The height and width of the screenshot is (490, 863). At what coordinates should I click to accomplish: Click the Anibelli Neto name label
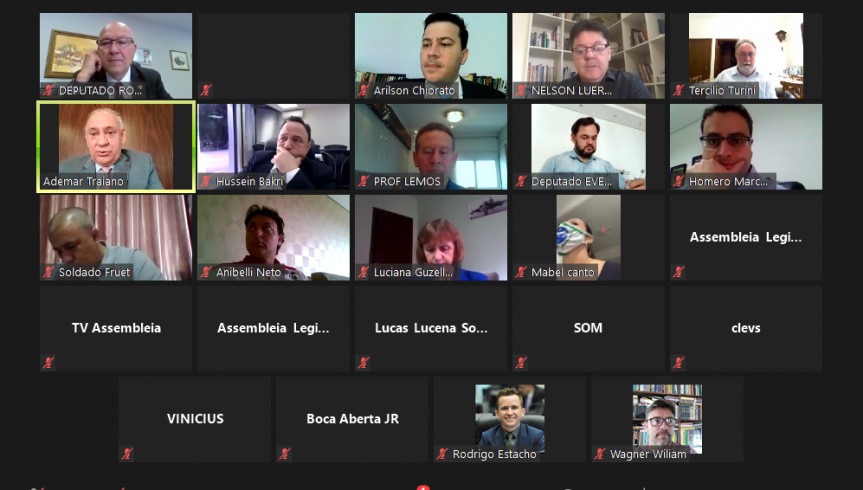248,272
